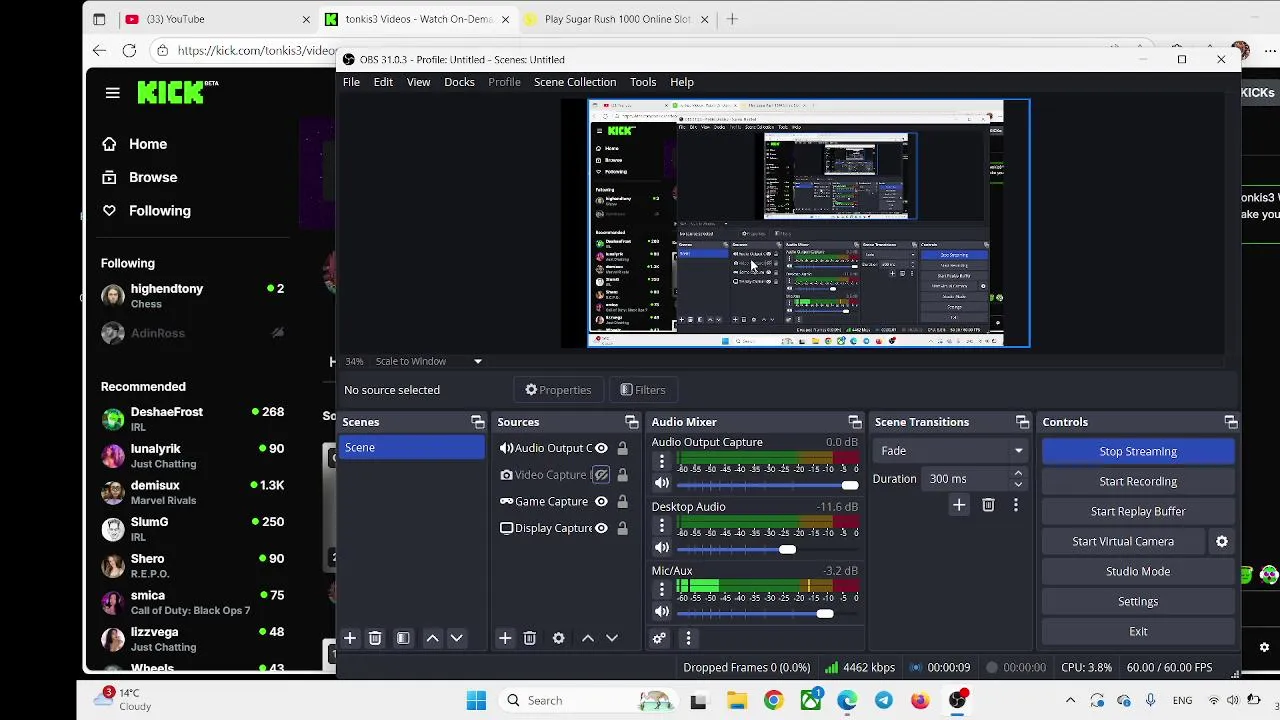Click Start Virtual Camera button

click(x=1123, y=541)
